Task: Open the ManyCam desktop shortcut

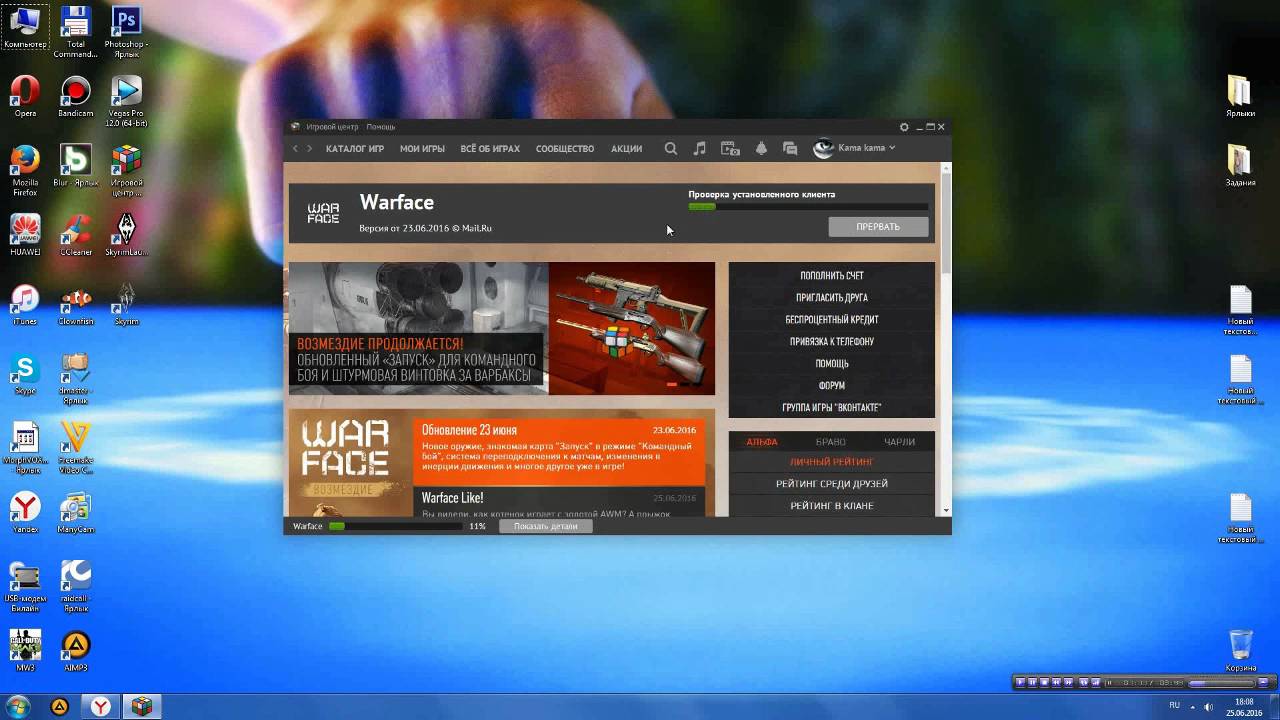Action: coord(76,513)
